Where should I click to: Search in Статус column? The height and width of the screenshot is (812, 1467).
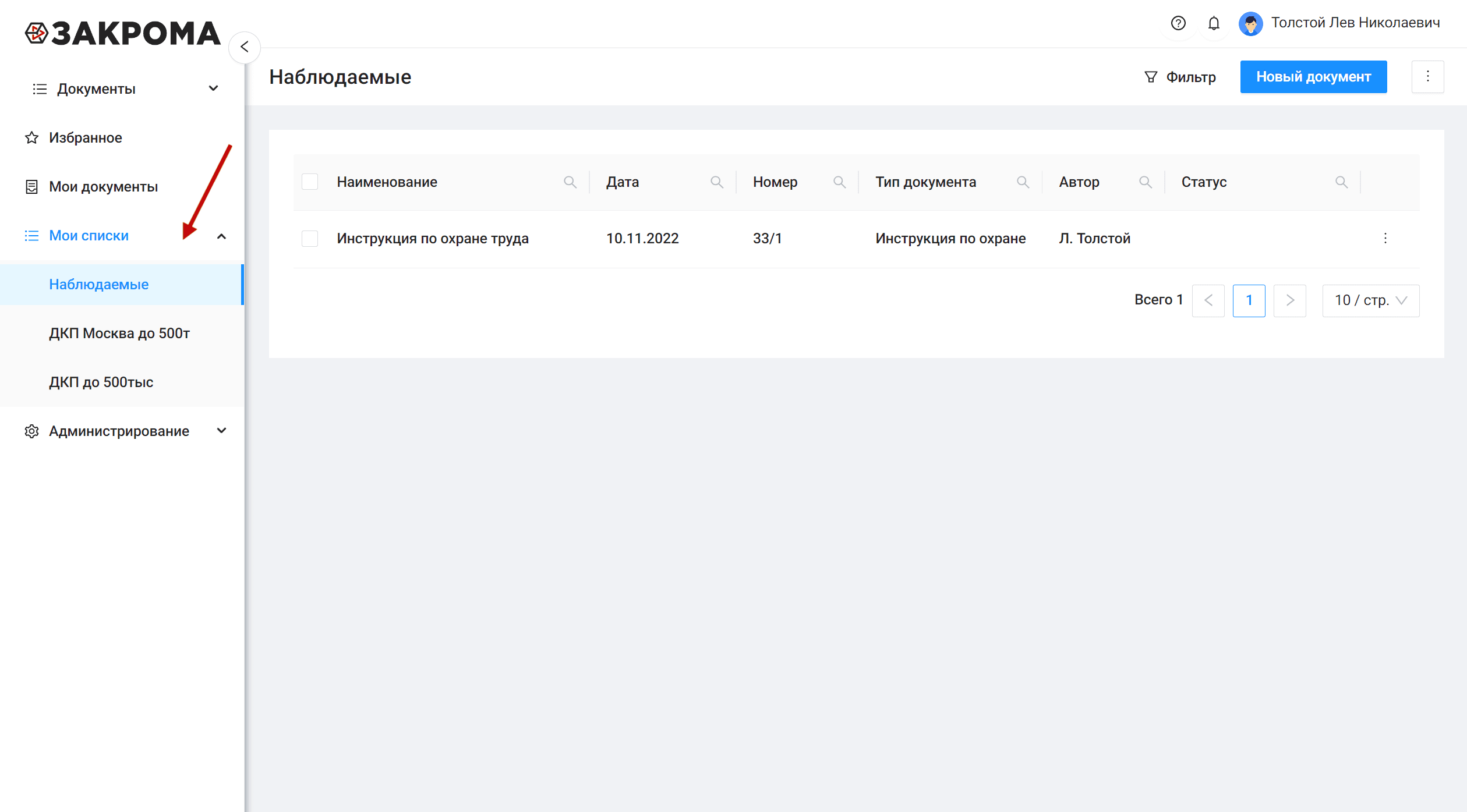click(x=1341, y=182)
